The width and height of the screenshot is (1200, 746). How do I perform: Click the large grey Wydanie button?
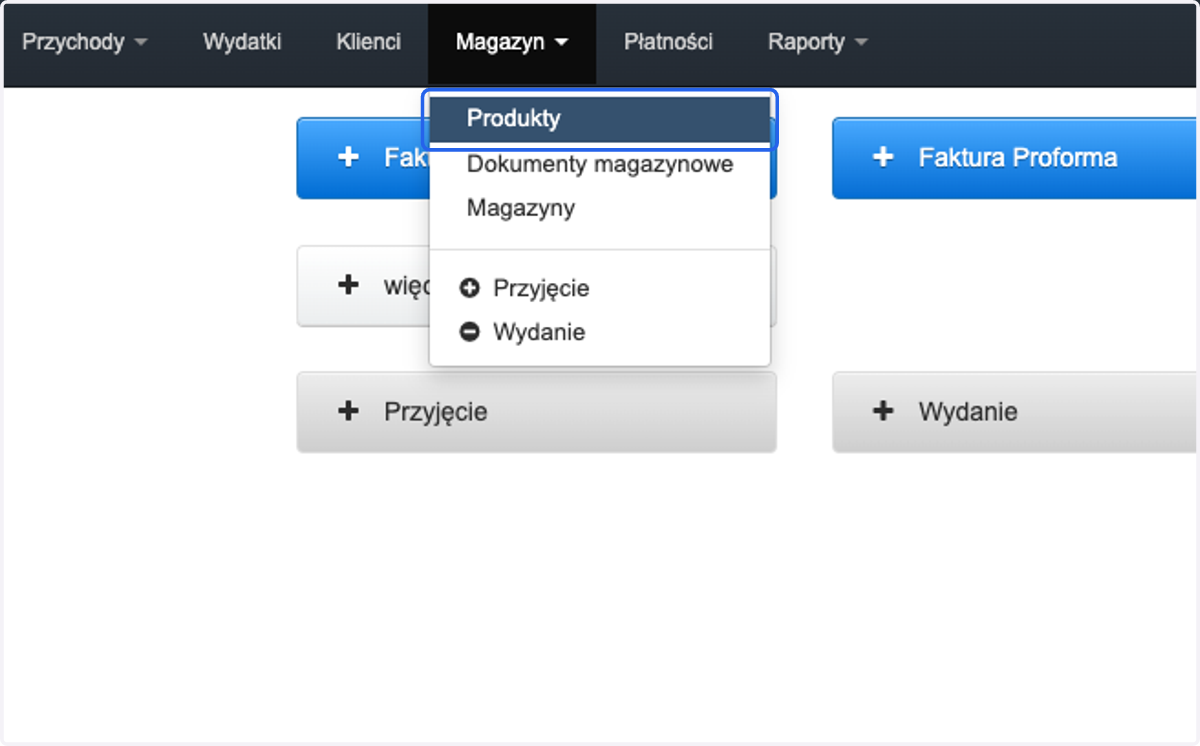1014,412
